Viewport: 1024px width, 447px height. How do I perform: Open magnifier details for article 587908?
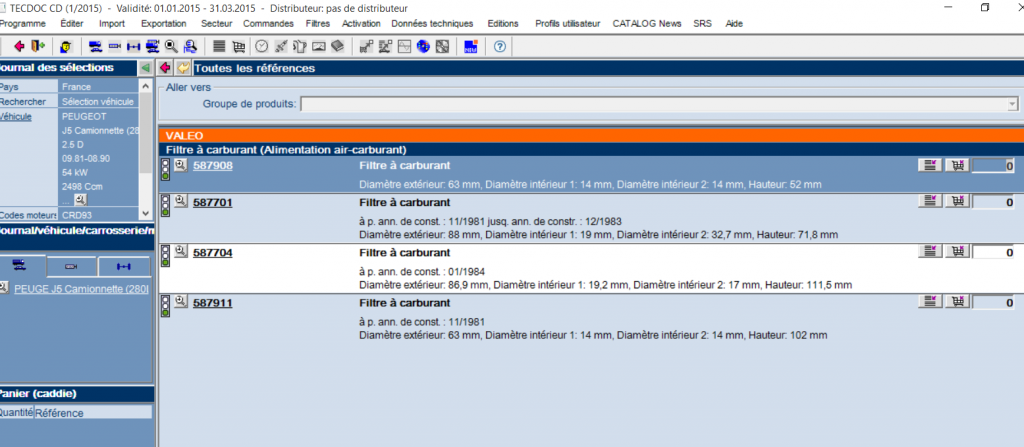(181, 165)
